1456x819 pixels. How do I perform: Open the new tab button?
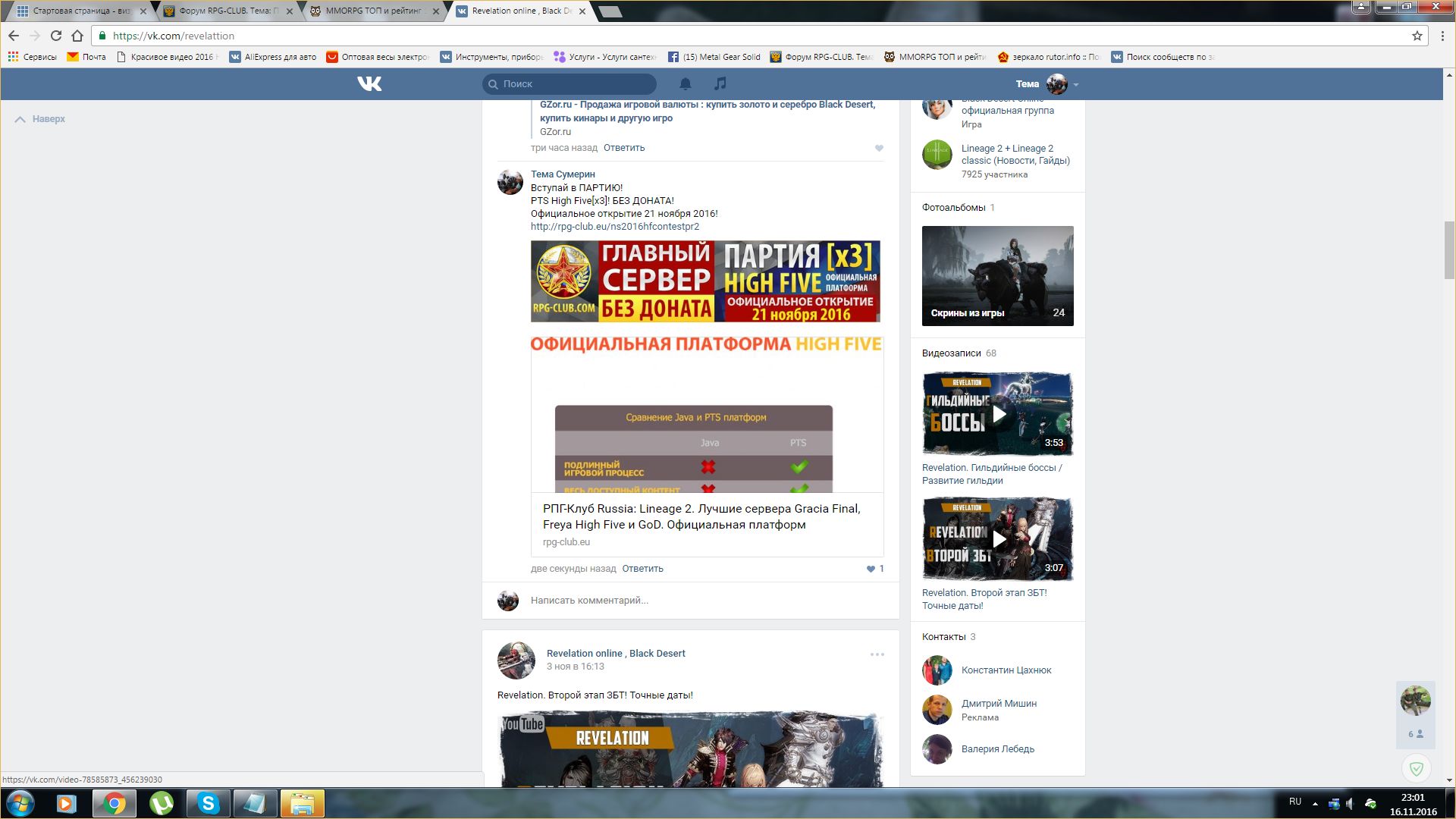click(610, 11)
